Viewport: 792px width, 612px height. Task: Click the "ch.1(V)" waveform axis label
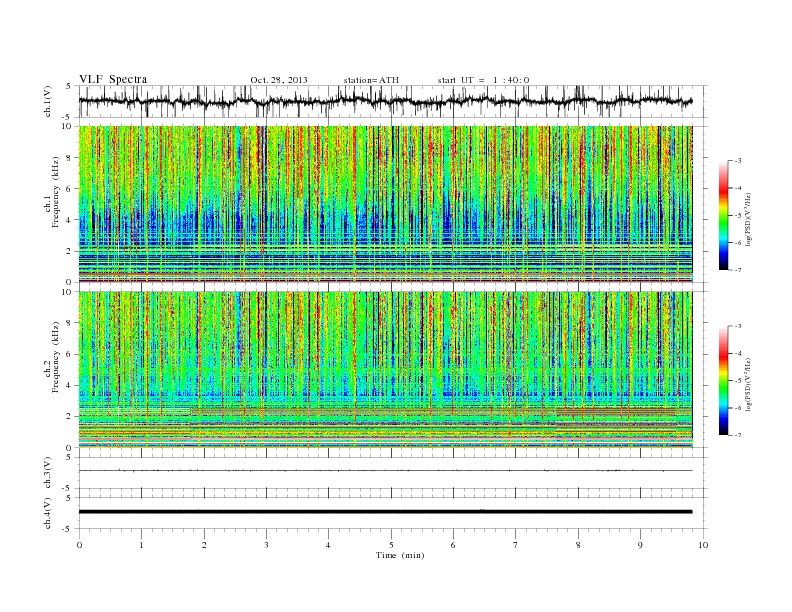coord(48,101)
